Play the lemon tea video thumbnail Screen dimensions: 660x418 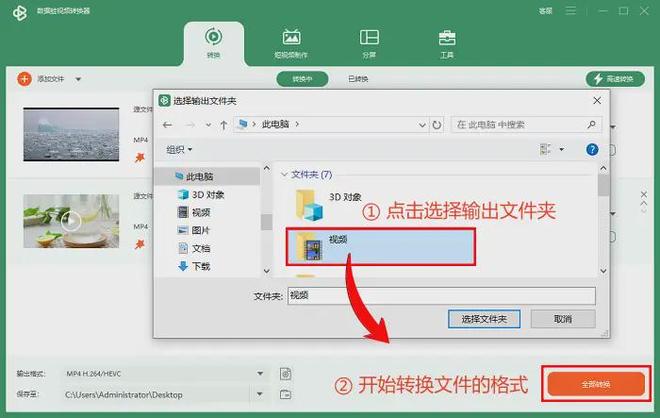(x=71, y=221)
